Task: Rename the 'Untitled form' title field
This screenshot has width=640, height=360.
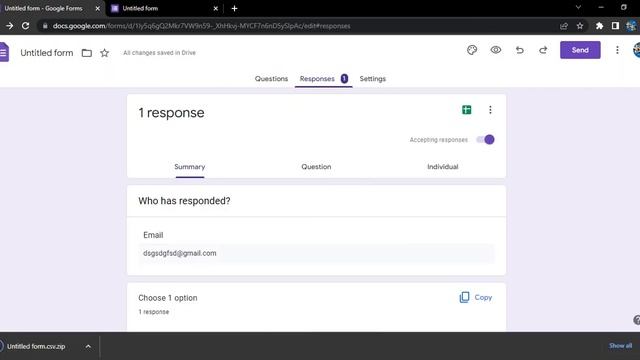Action: point(47,53)
